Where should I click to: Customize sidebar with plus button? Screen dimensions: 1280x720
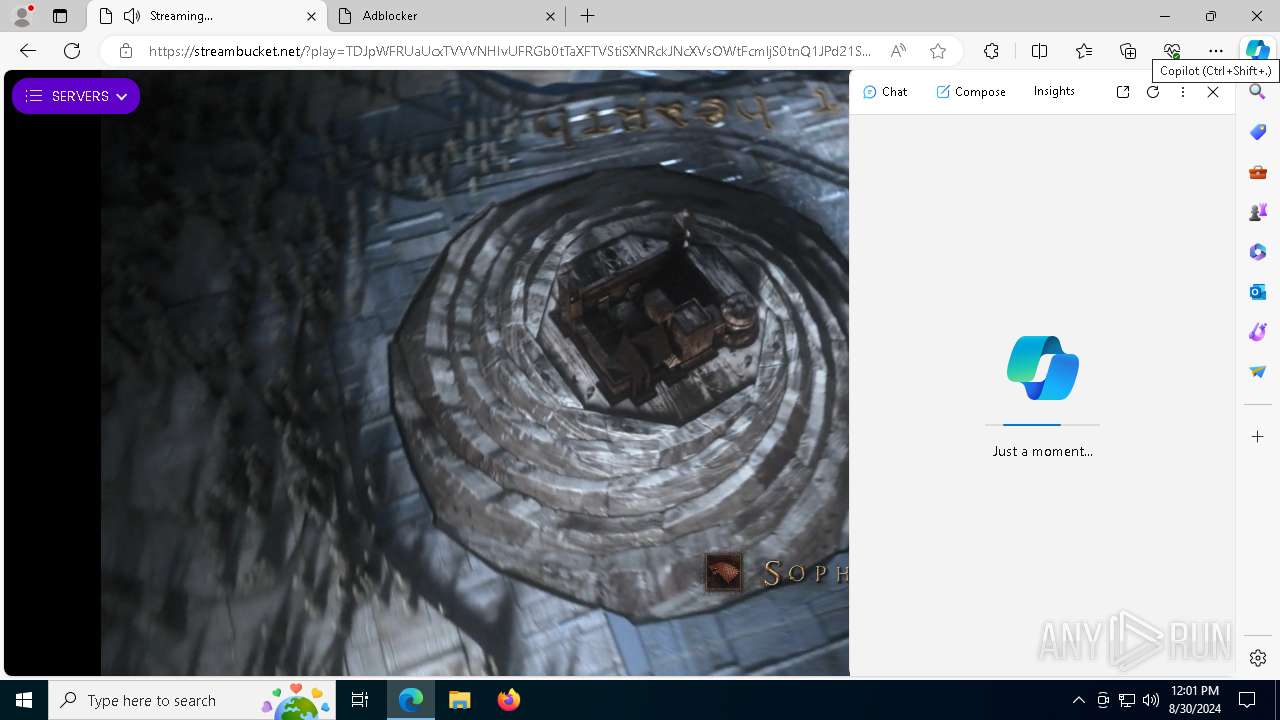[x=1258, y=437]
